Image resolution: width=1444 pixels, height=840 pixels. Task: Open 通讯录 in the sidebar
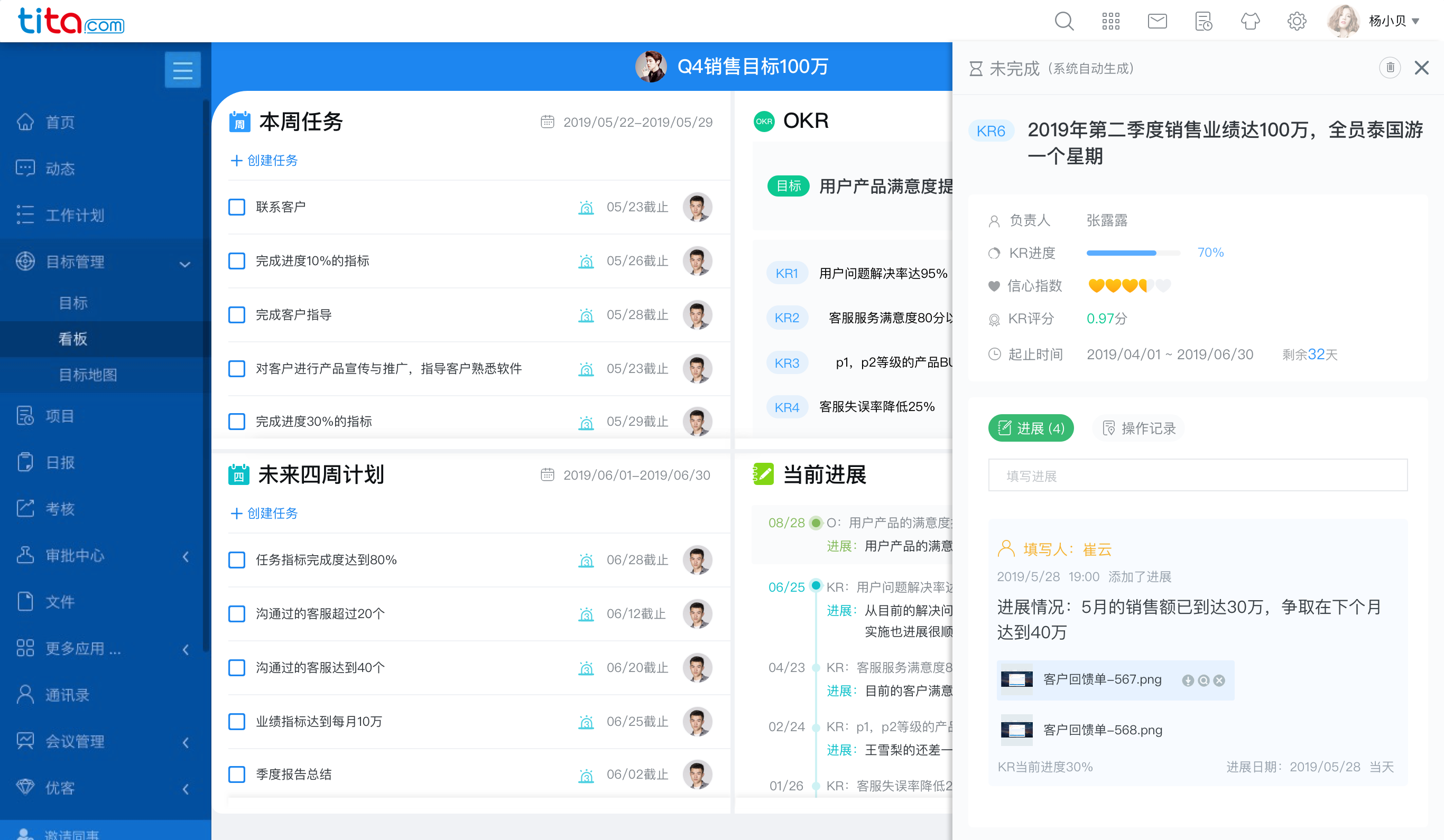pyautogui.click(x=67, y=695)
